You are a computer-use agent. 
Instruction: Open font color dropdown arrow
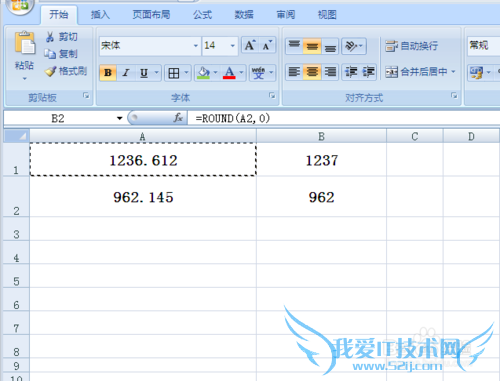[x=241, y=73]
